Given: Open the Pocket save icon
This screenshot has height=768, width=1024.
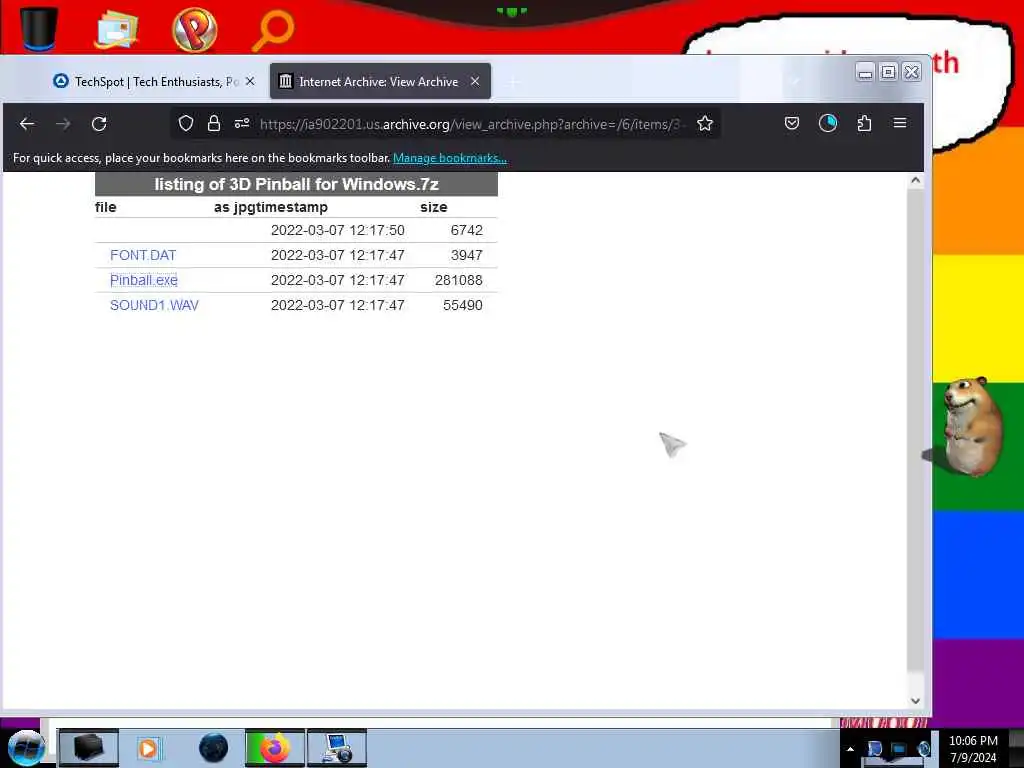Looking at the screenshot, I should 792,123.
